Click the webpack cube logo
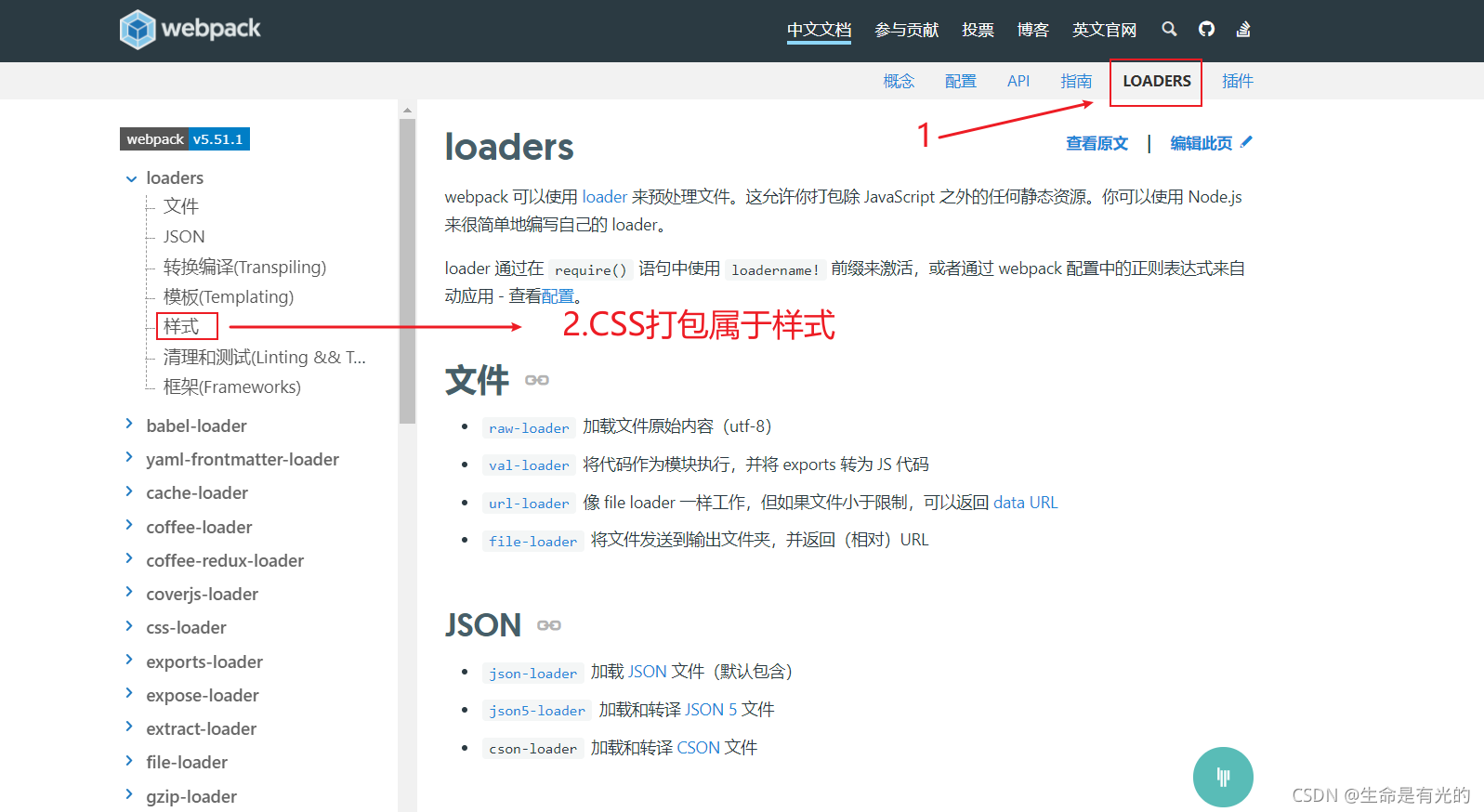Image resolution: width=1484 pixels, height=812 pixels. pos(138,29)
